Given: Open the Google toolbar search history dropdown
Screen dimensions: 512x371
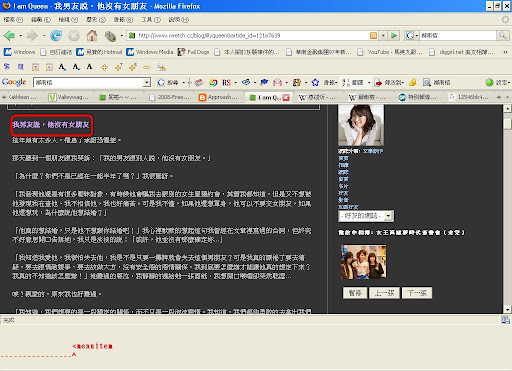Looking at the screenshot, I should pyautogui.click(x=147, y=82).
